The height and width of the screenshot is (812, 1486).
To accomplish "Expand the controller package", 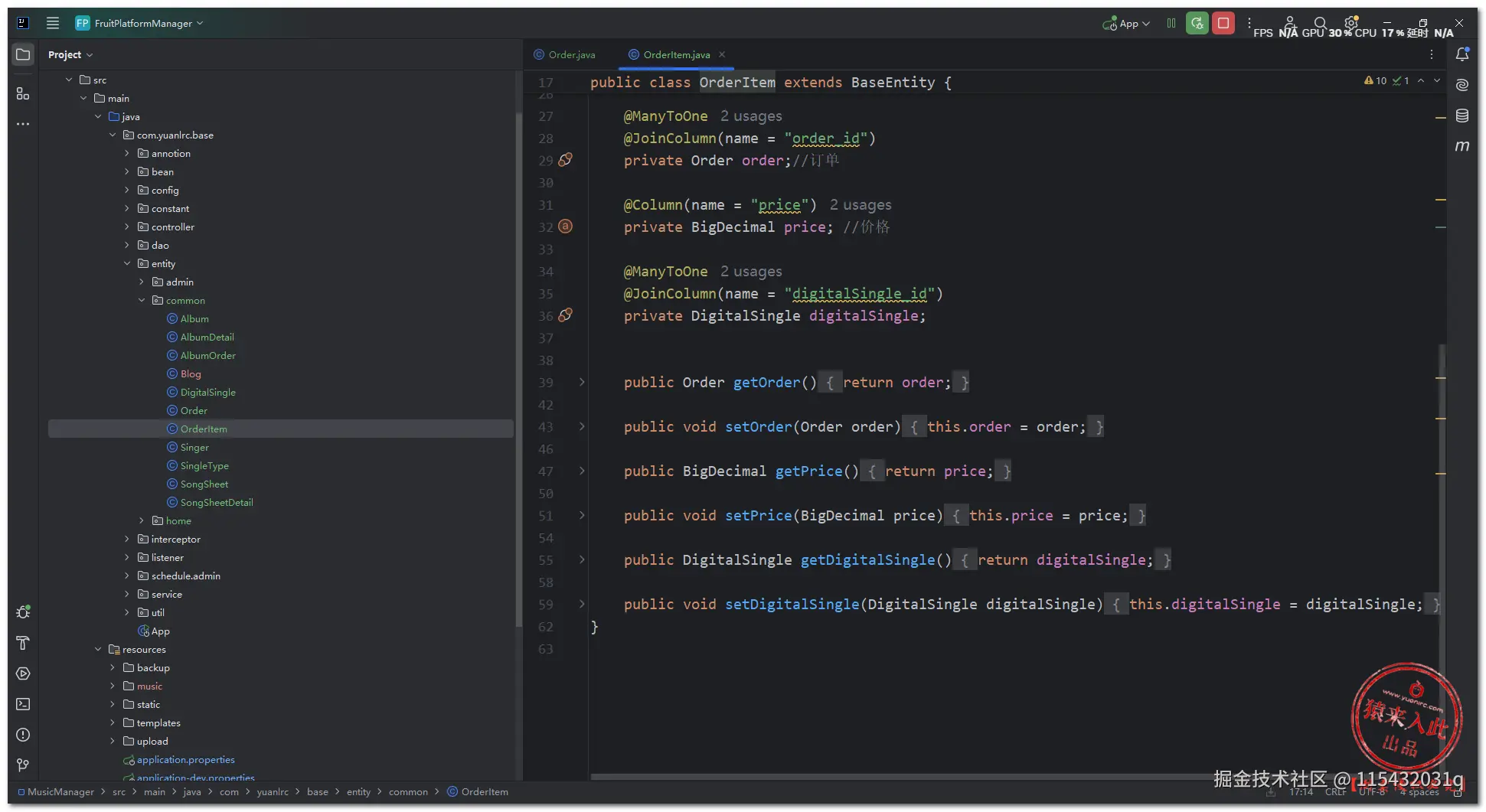I will [x=127, y=227].
